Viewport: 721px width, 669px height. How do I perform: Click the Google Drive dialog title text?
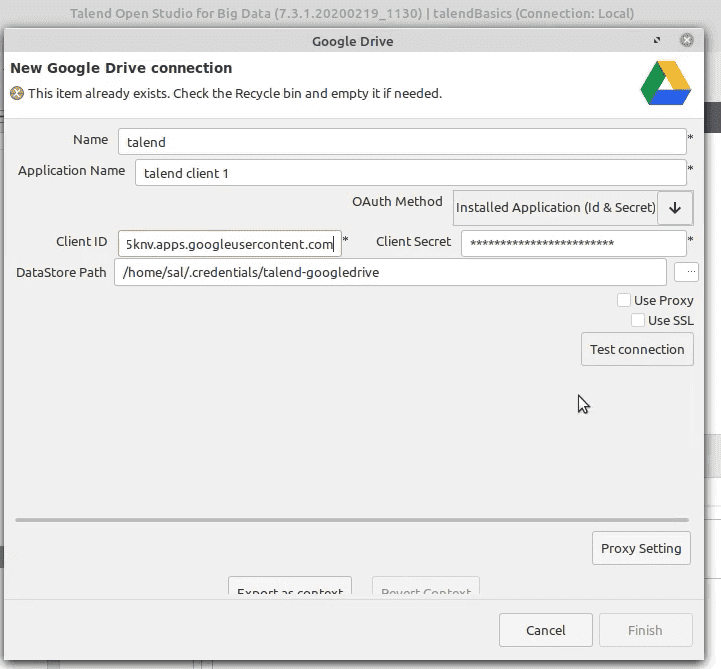[x=353, y=41]
